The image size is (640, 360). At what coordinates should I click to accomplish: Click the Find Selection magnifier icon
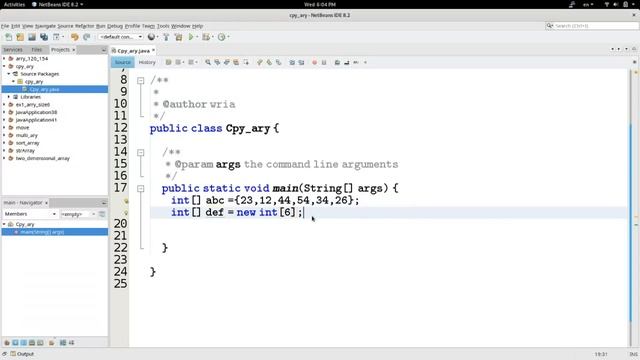pos(208,62)
